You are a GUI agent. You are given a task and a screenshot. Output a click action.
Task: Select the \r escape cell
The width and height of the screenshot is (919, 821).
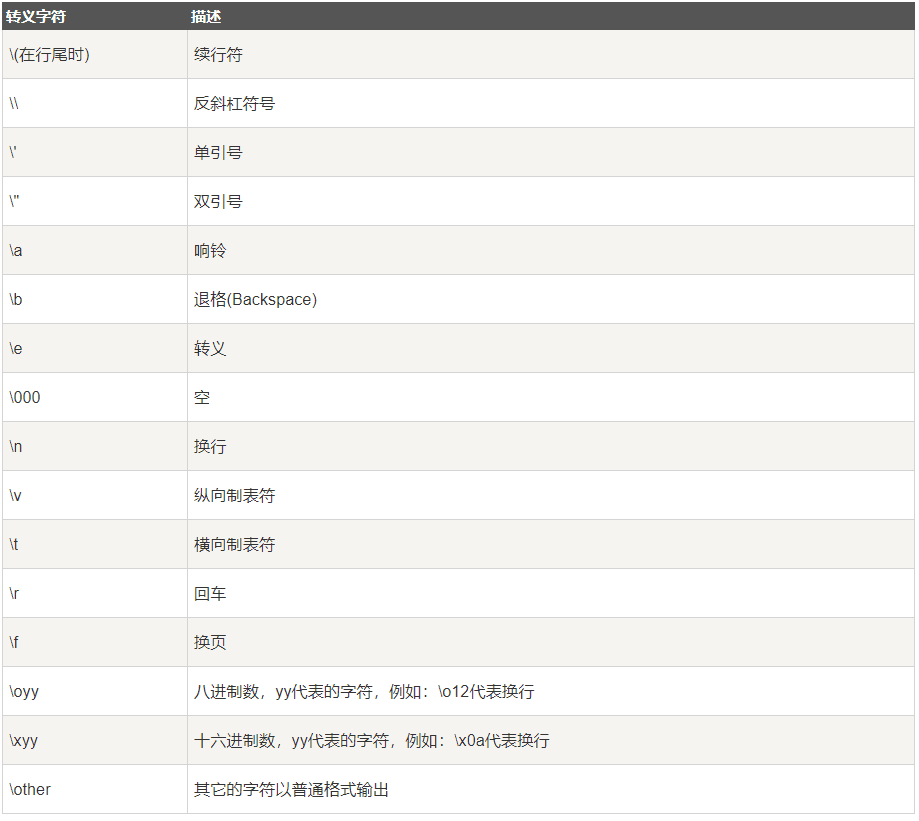pyautogui.click(x=94, y=593)
